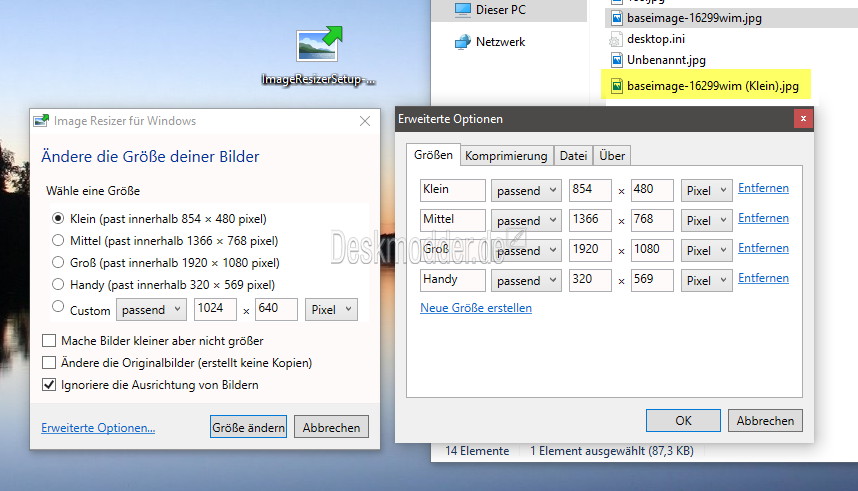
Task: Select the Mittel size radio button
Action: coord(57,240)
